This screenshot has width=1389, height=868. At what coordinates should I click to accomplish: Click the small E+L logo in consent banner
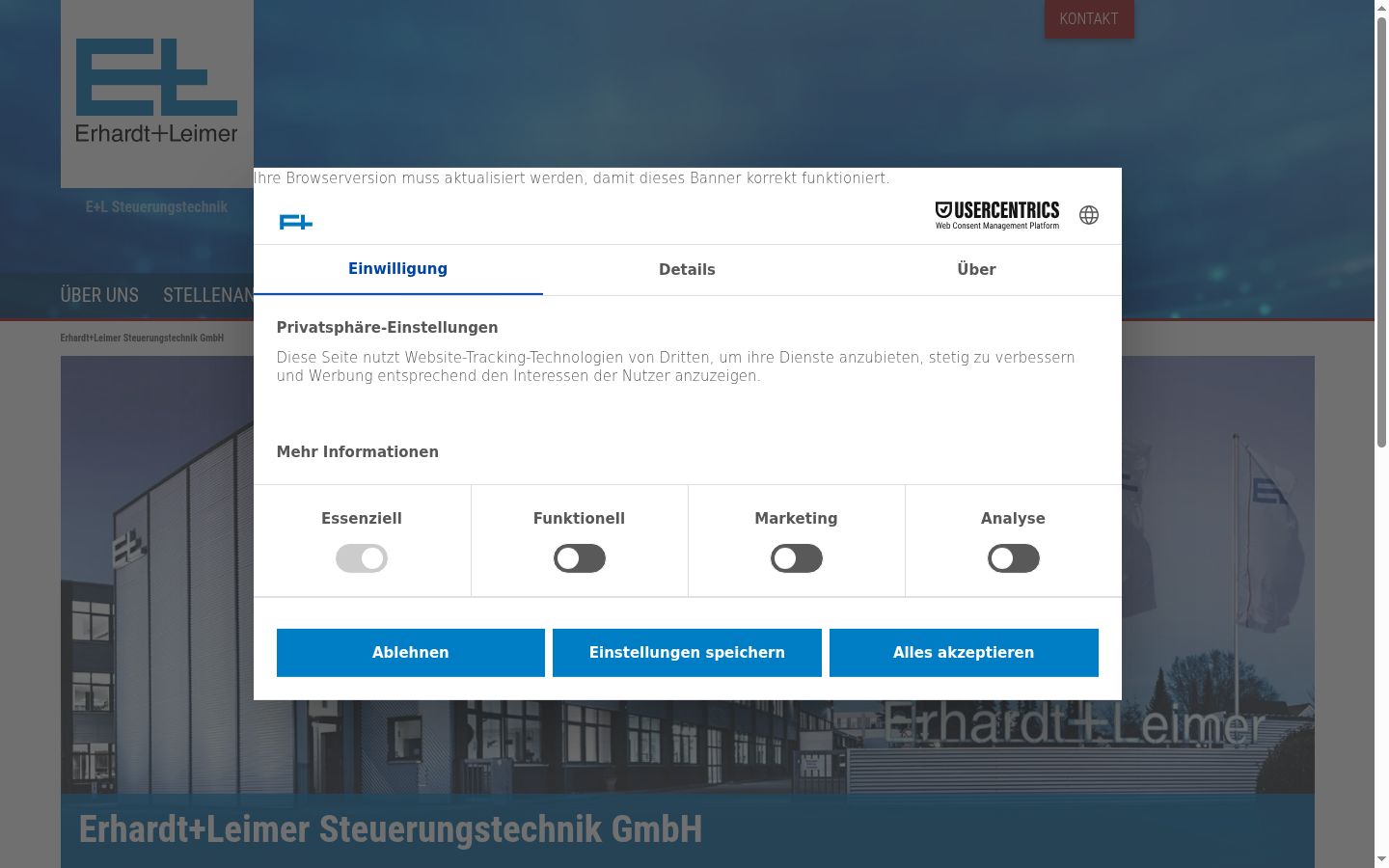295,222
